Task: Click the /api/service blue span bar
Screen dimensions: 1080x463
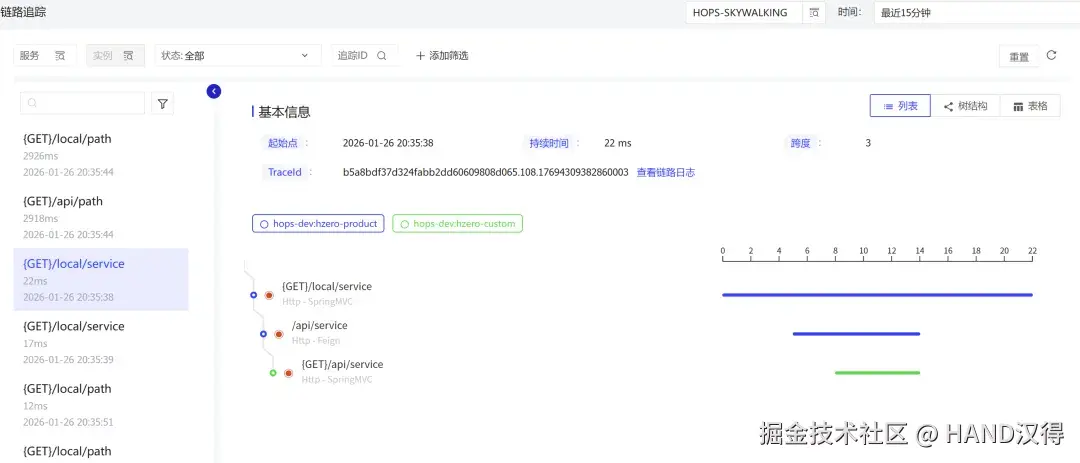Action: pos(856,334)
